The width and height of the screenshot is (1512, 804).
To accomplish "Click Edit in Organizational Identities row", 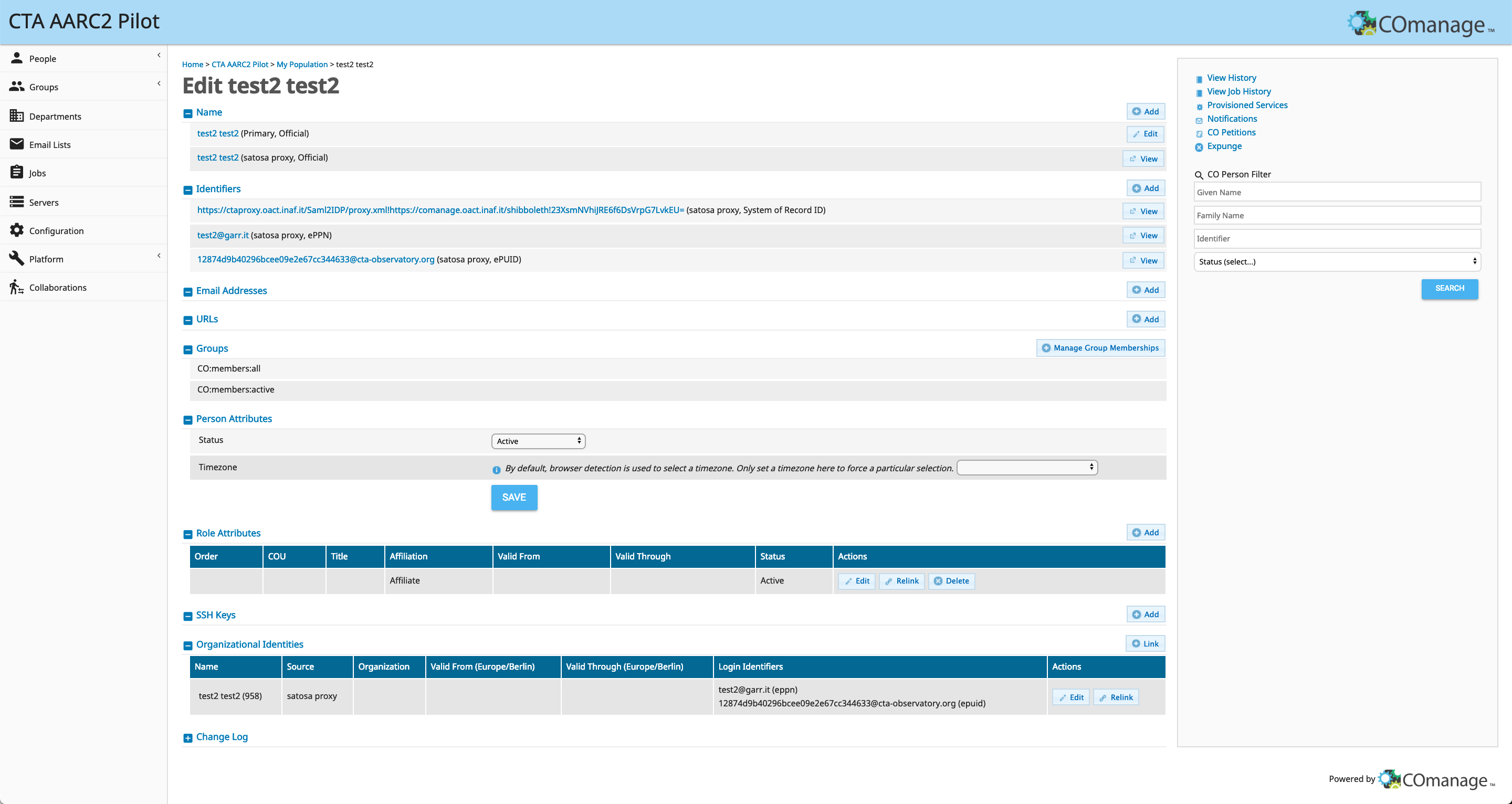I will [1071, 697].
